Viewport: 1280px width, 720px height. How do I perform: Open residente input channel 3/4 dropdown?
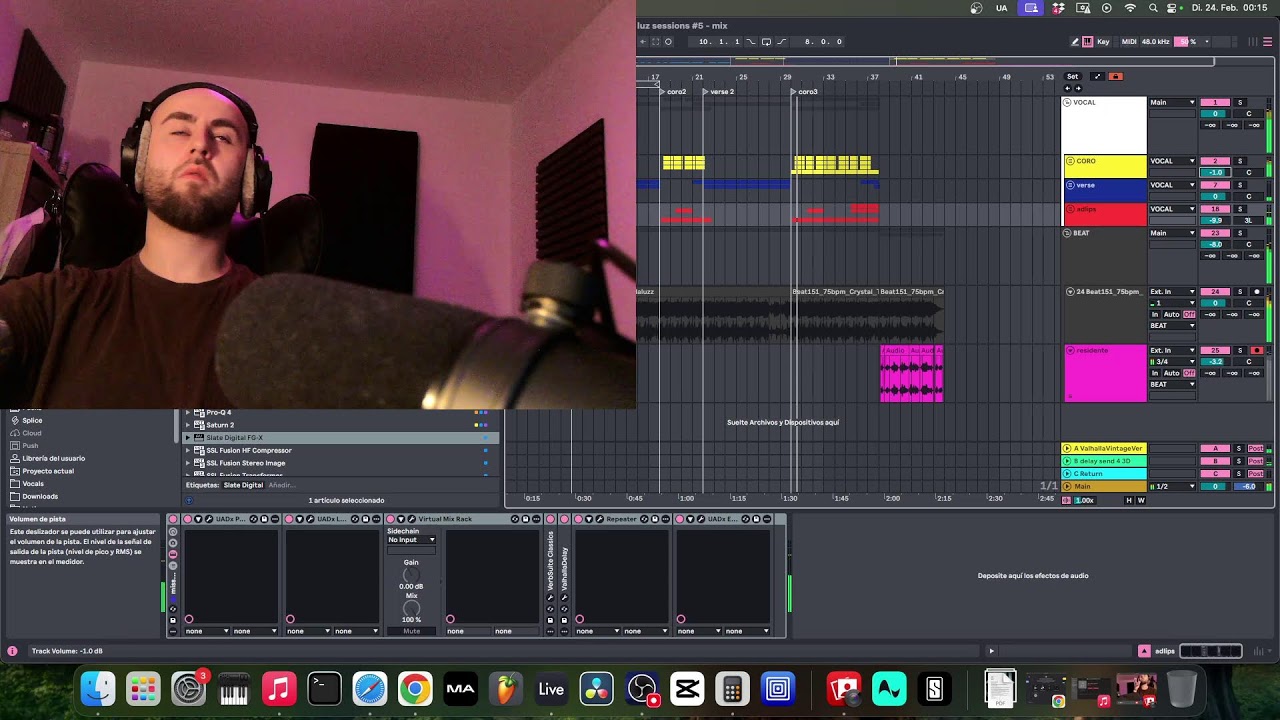click(x=1172, y=362)
